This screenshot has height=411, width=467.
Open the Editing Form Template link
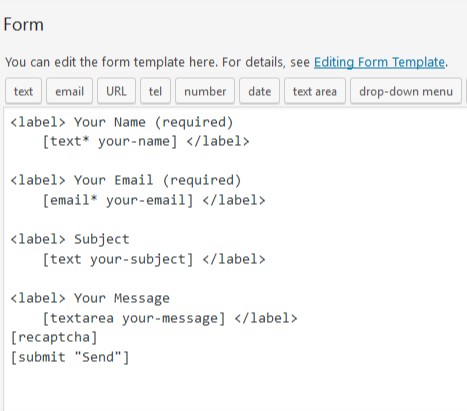379,62
